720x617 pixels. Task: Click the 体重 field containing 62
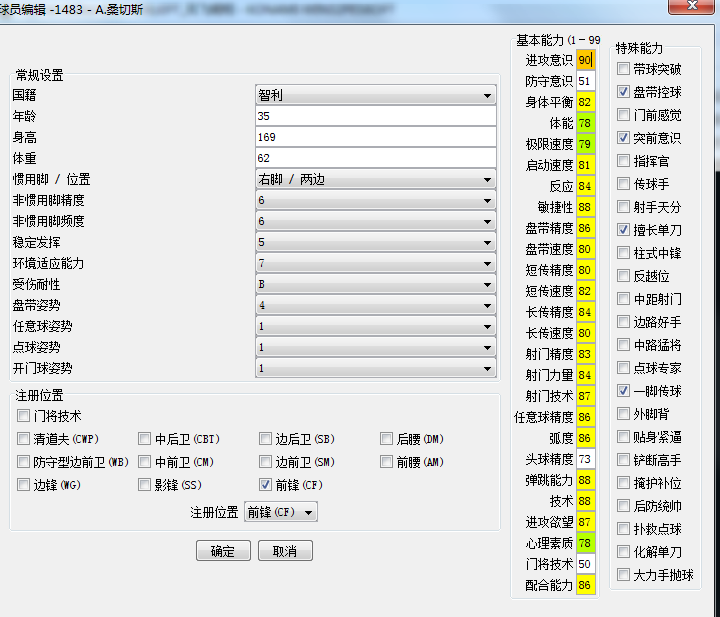pos(376,158)
